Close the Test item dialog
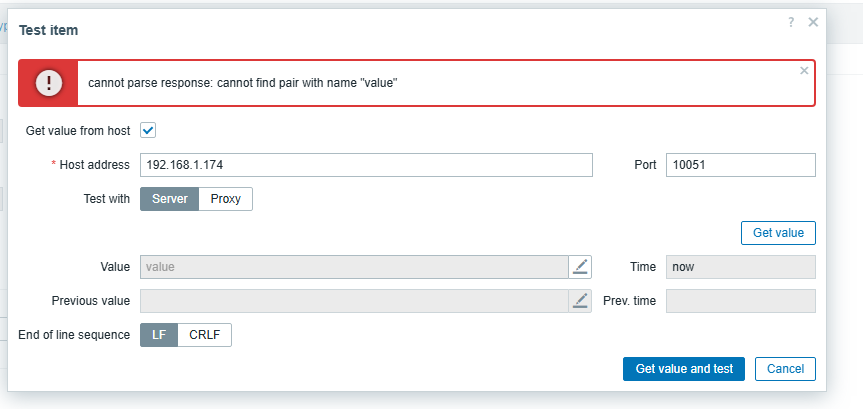The width and height of the screenshot is (863, 409). pyautogui.click(x=813, y=22)
